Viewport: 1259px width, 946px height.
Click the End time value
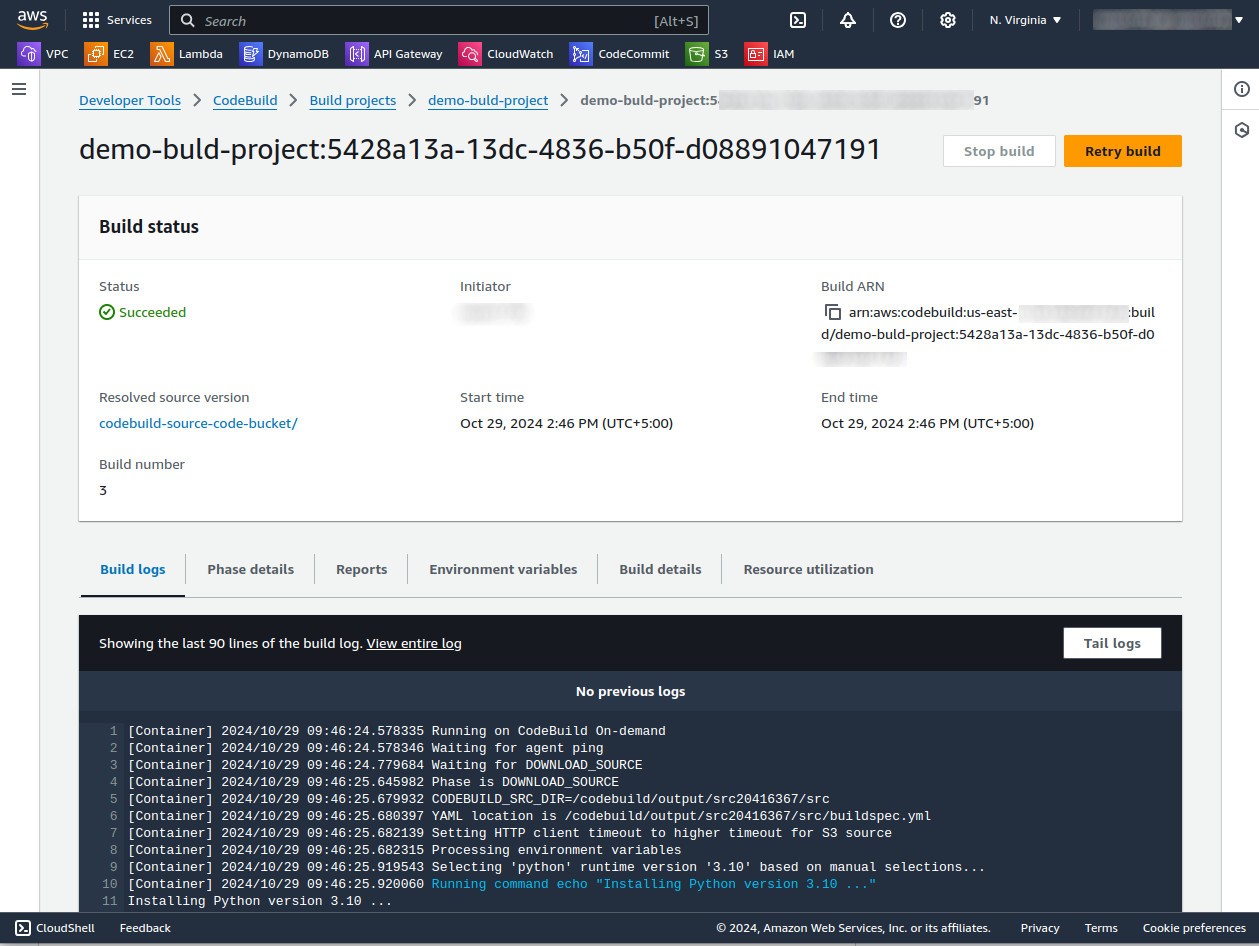click(x=927, y=423)
